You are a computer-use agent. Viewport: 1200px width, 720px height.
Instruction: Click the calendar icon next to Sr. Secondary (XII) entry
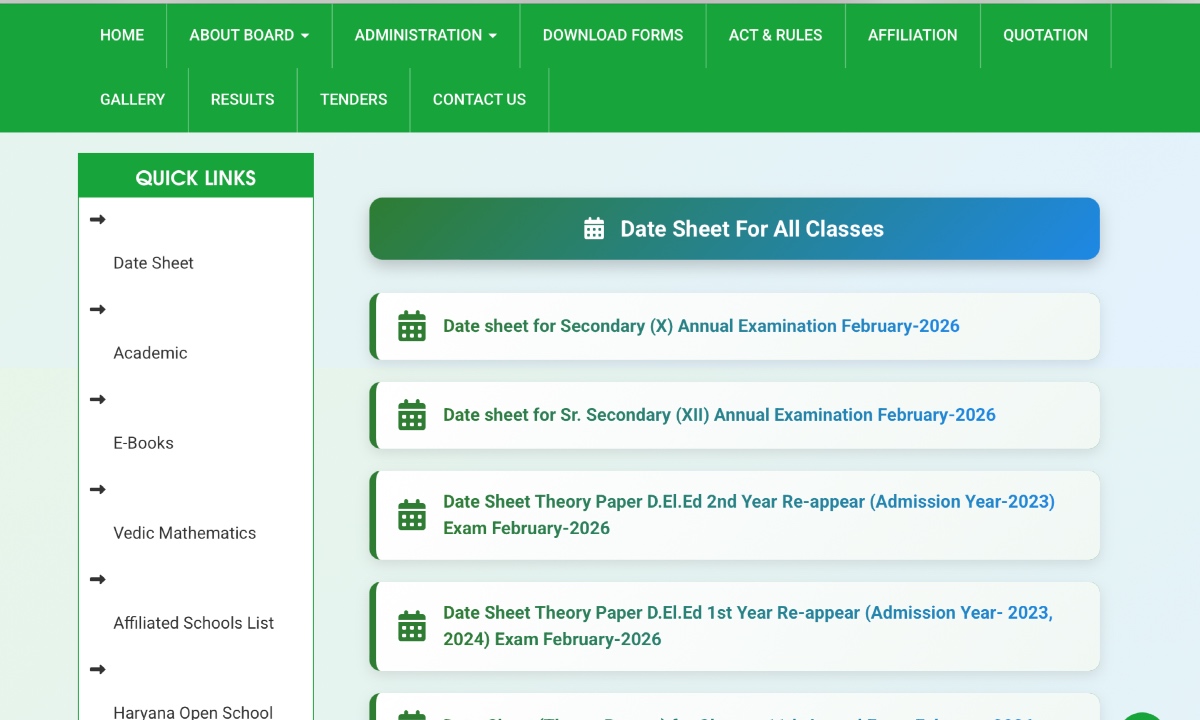point(411,415)
